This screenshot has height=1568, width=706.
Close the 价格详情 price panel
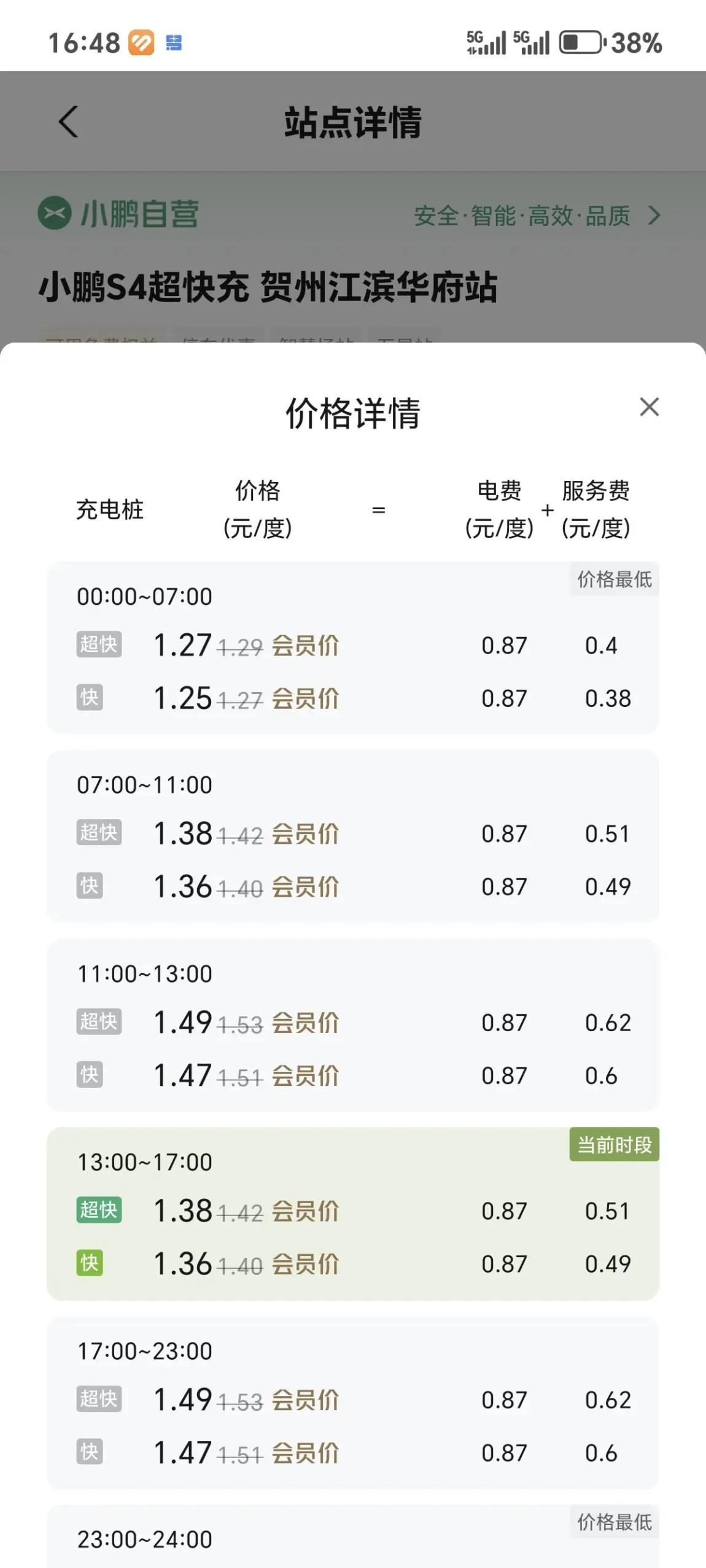[x=649, y=407]
